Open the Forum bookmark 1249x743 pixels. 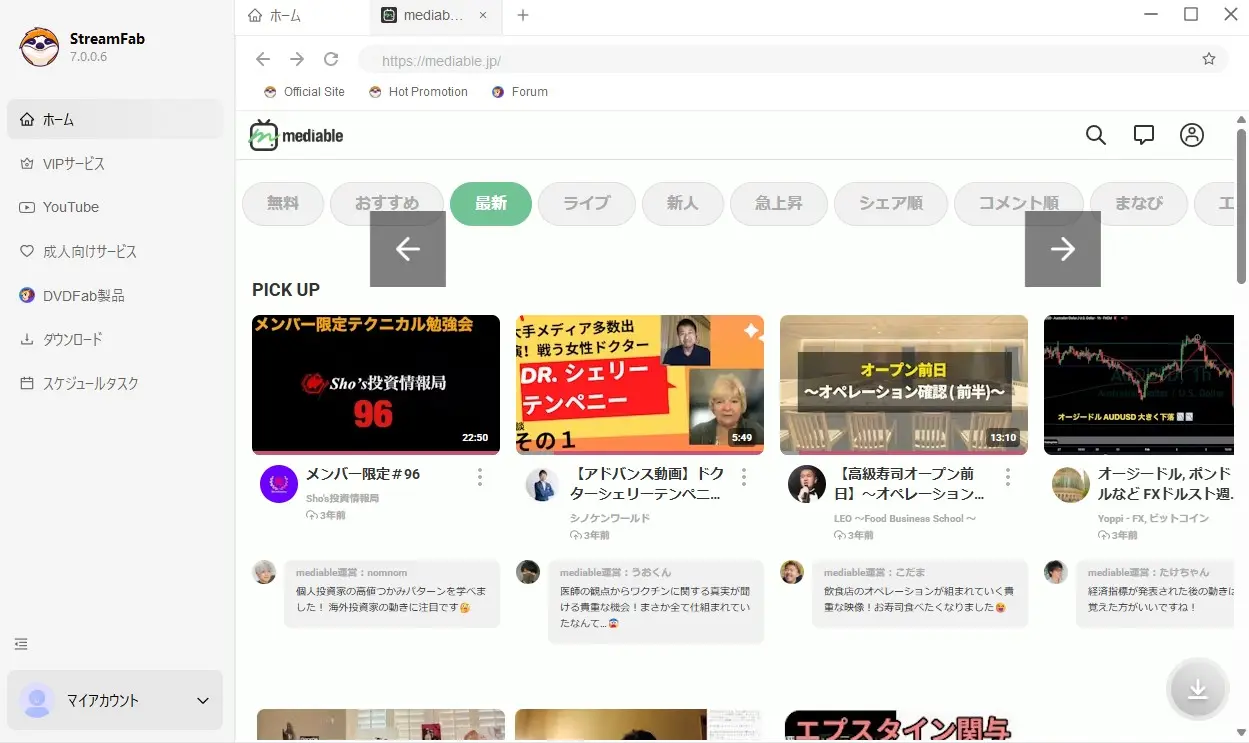[x=520, y=91]
